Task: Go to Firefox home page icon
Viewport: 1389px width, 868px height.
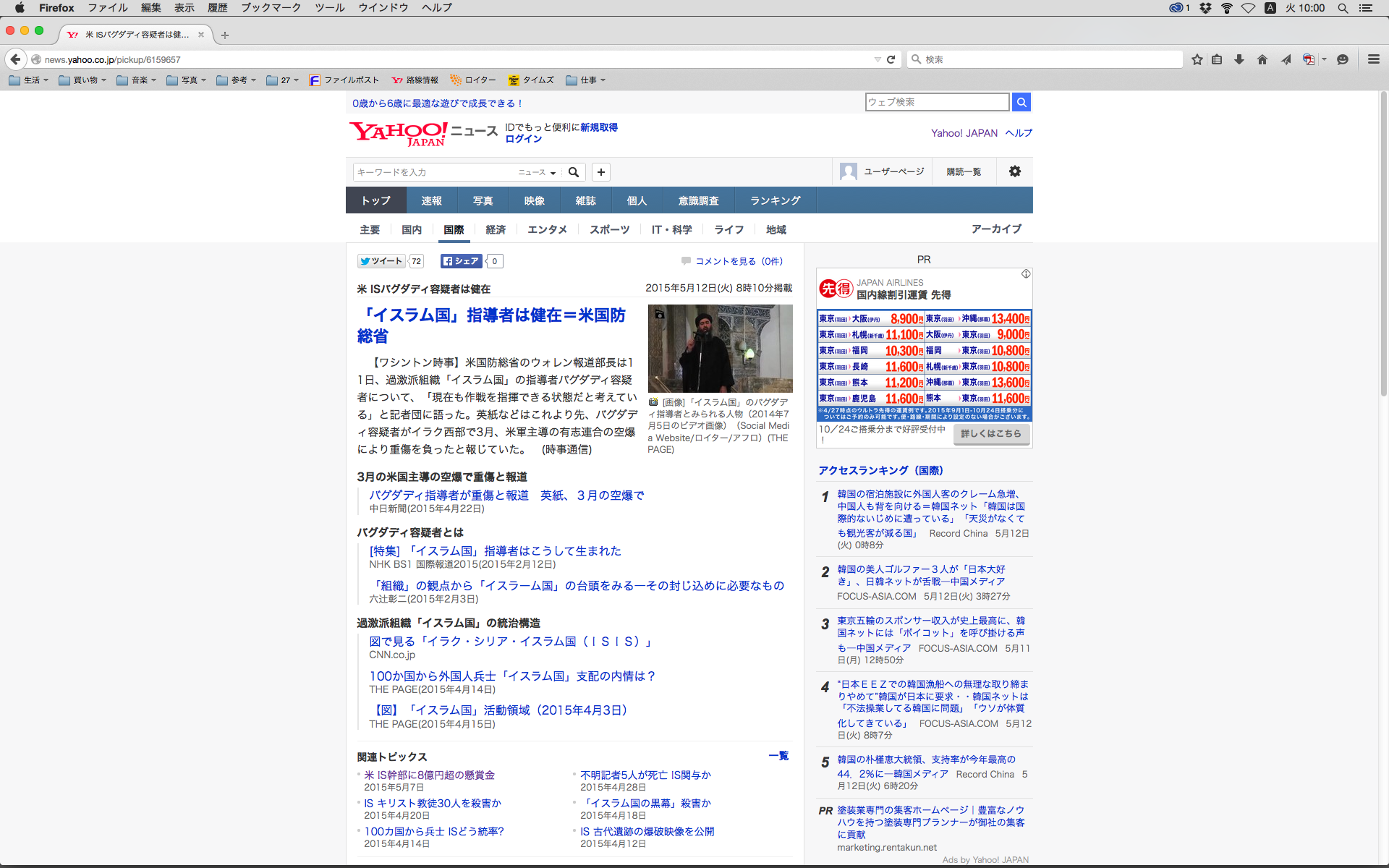Action: (x=1262, y=59)
